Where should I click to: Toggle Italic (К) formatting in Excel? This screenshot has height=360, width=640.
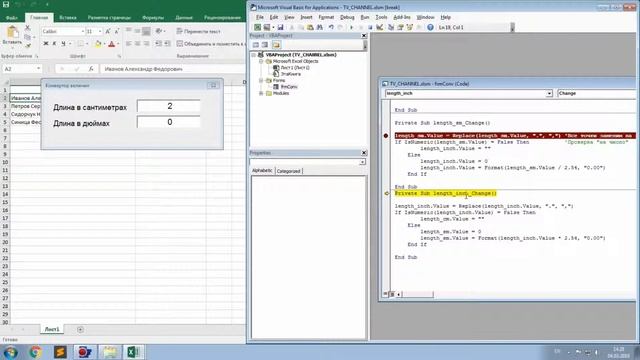point(54,44)
